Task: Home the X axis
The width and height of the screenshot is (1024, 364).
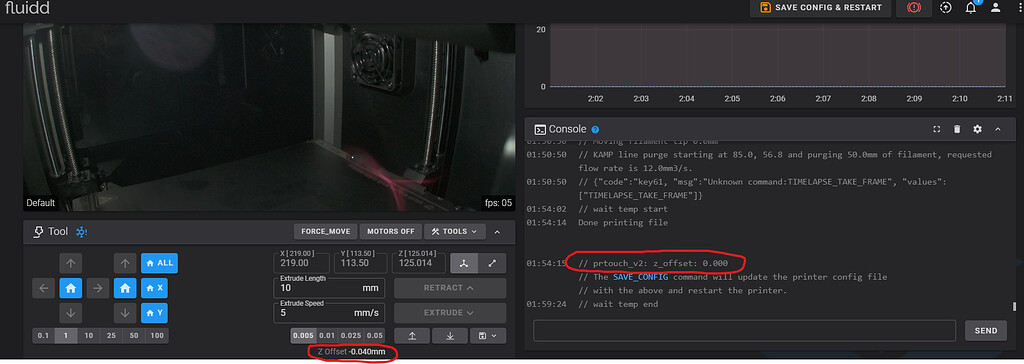Action: point(154,288)
